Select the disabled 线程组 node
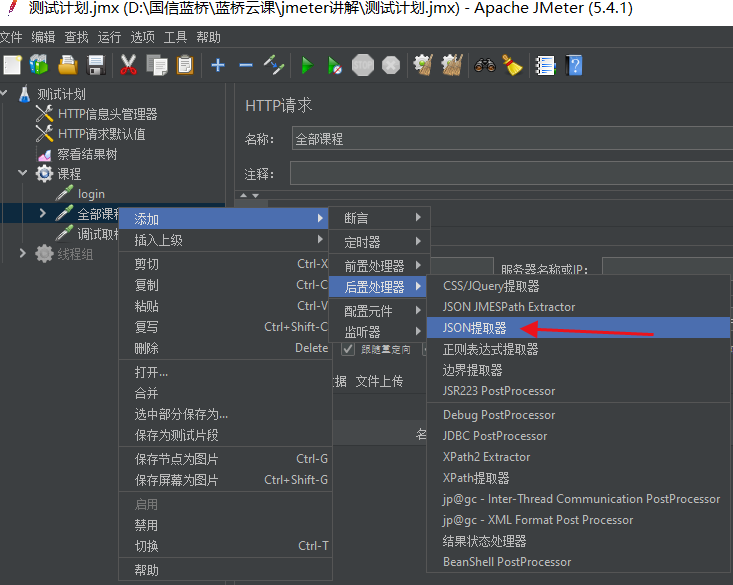Viewport: 733px width, 585px height. point(75,254)
